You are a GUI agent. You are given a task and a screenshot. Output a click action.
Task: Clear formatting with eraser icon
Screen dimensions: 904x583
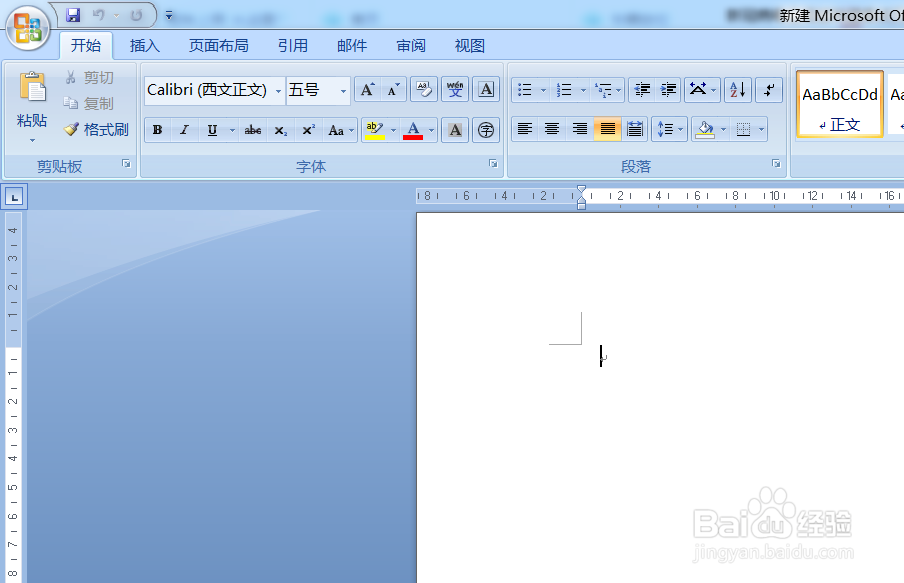[424, 89]
